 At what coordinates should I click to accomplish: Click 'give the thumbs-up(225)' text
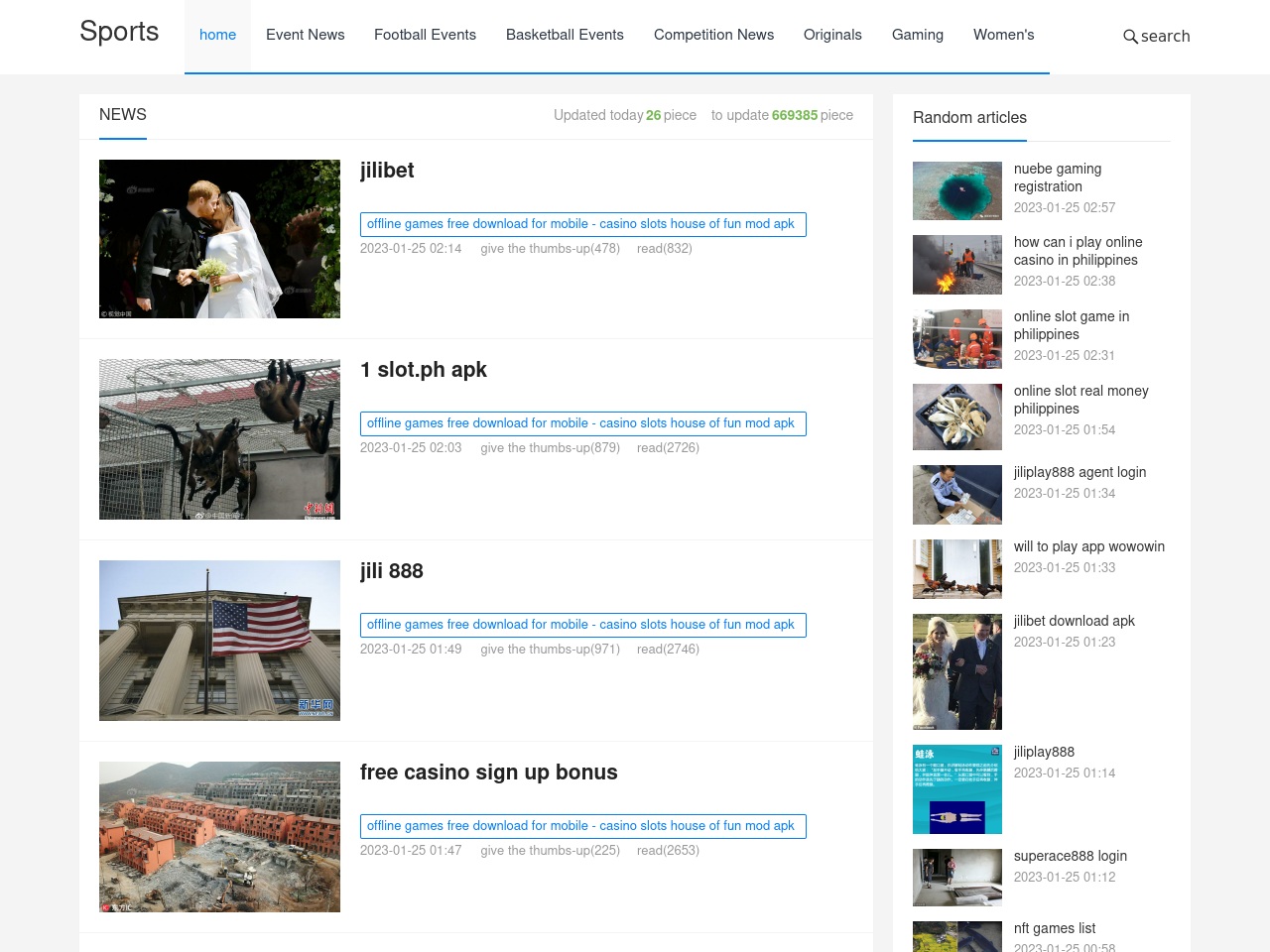coord(551,851)
